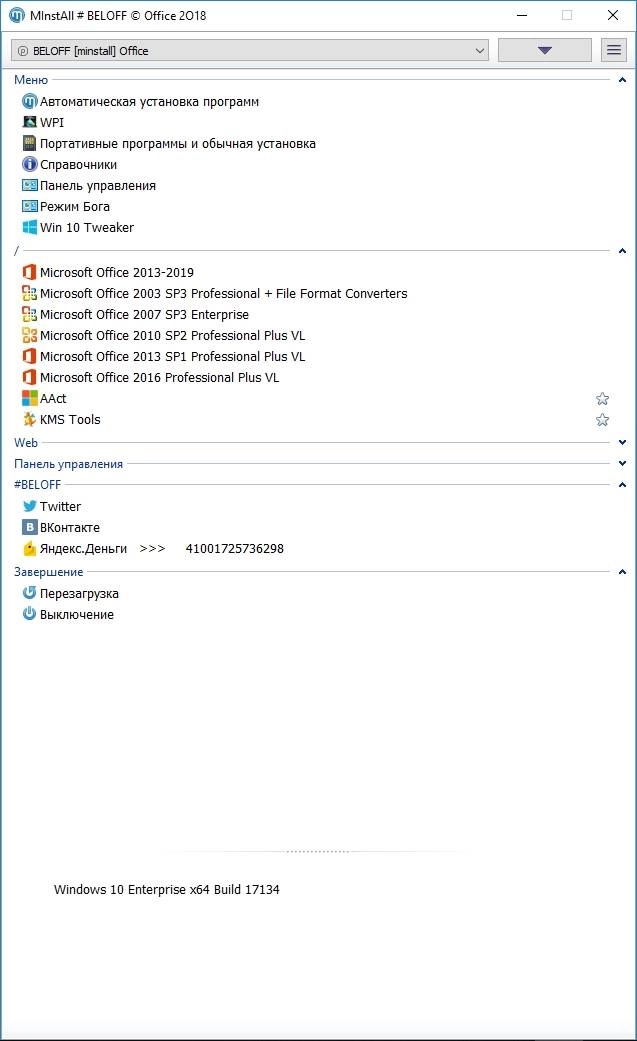Toggle the favorite star for KMS Tools

coord(602,420)
